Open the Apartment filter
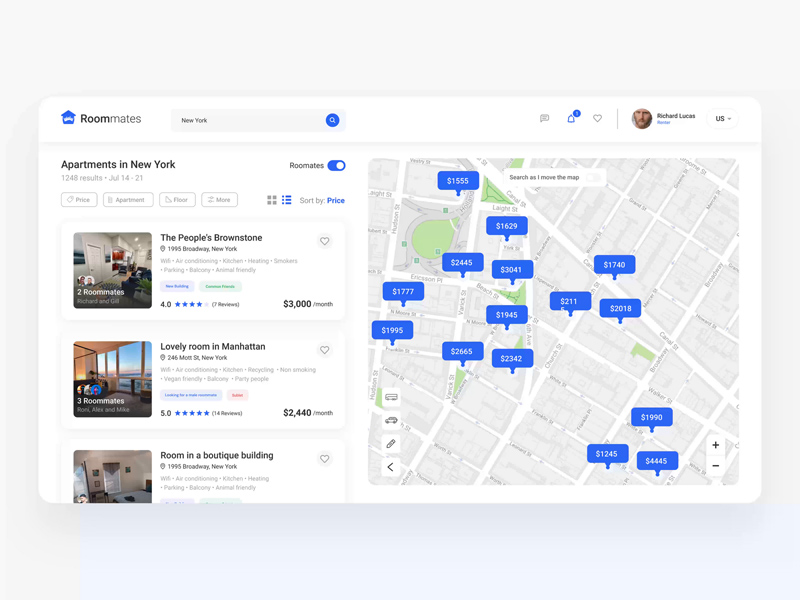800x600 pixels. click(x=127, y=199)
